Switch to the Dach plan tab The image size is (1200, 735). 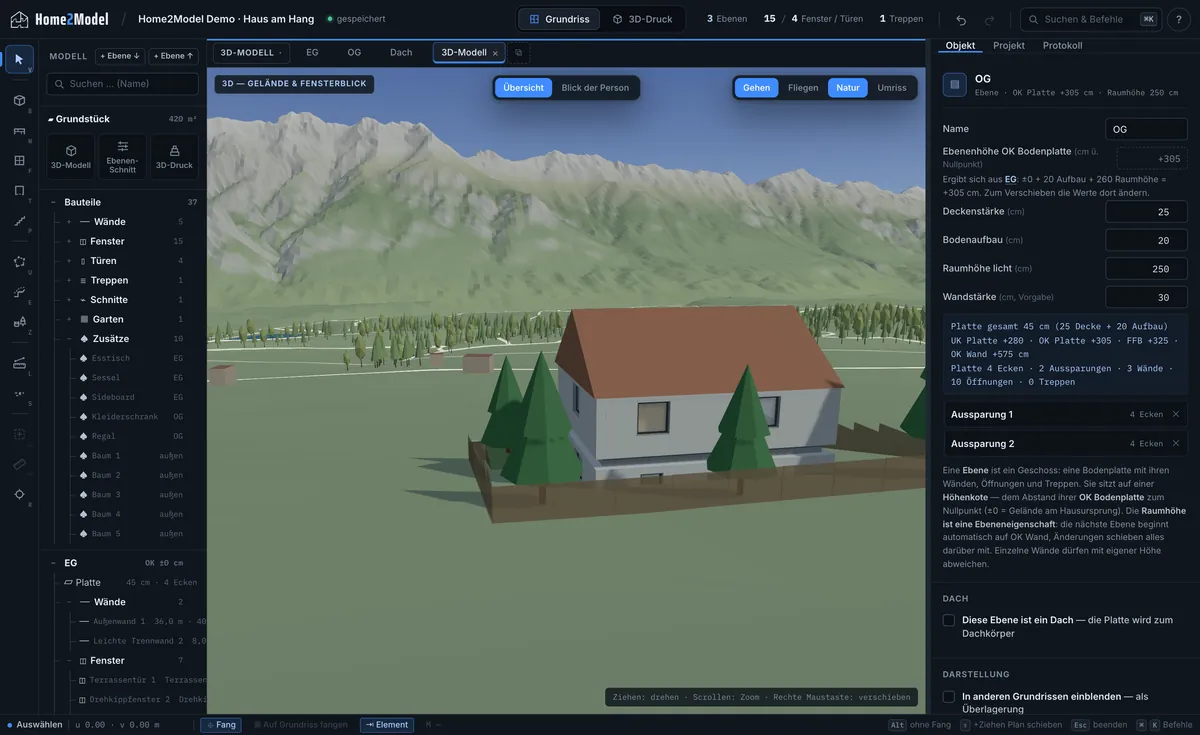(401, 52)
